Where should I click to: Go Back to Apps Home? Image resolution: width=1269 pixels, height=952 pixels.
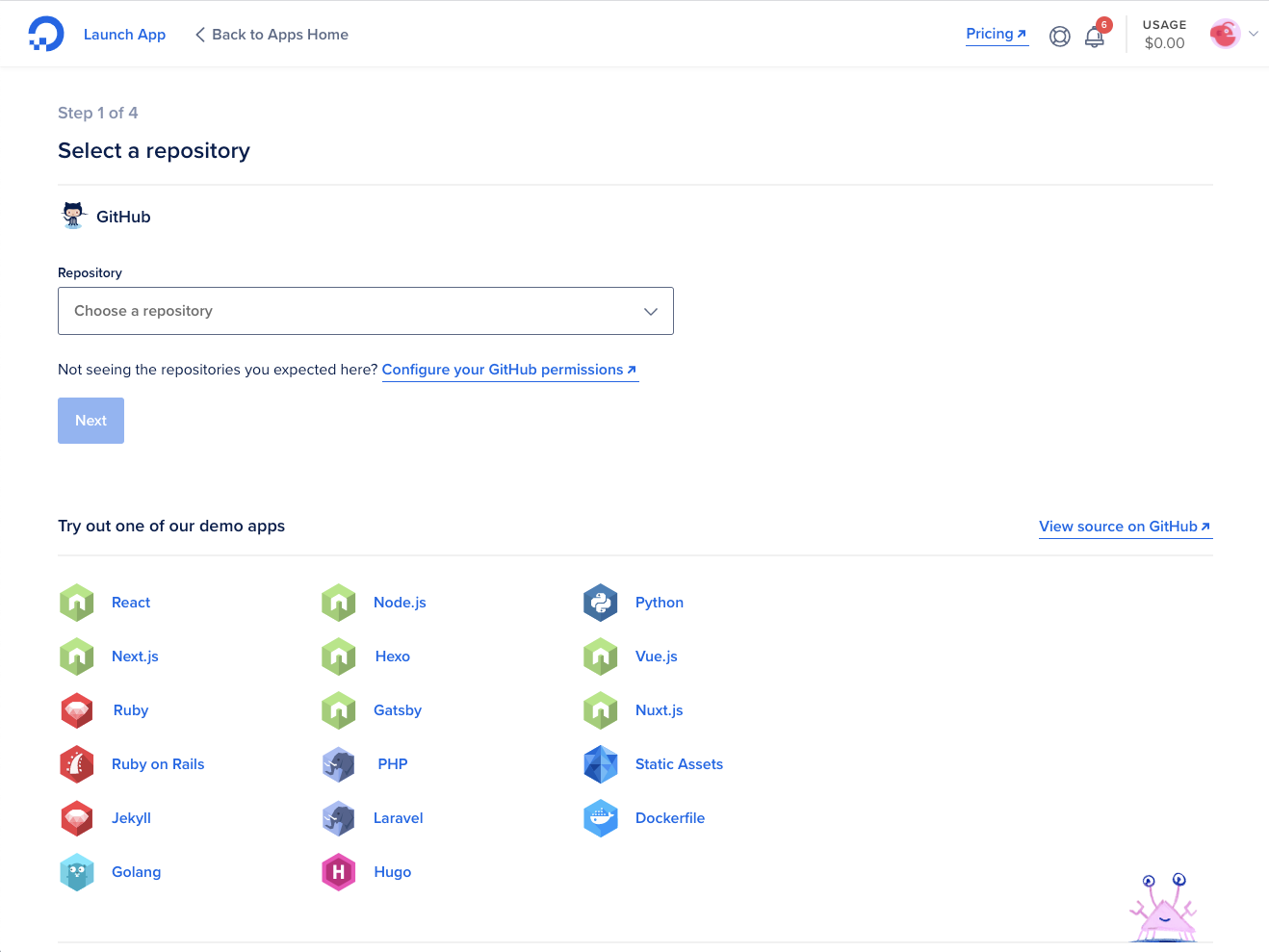pos(272,35)
